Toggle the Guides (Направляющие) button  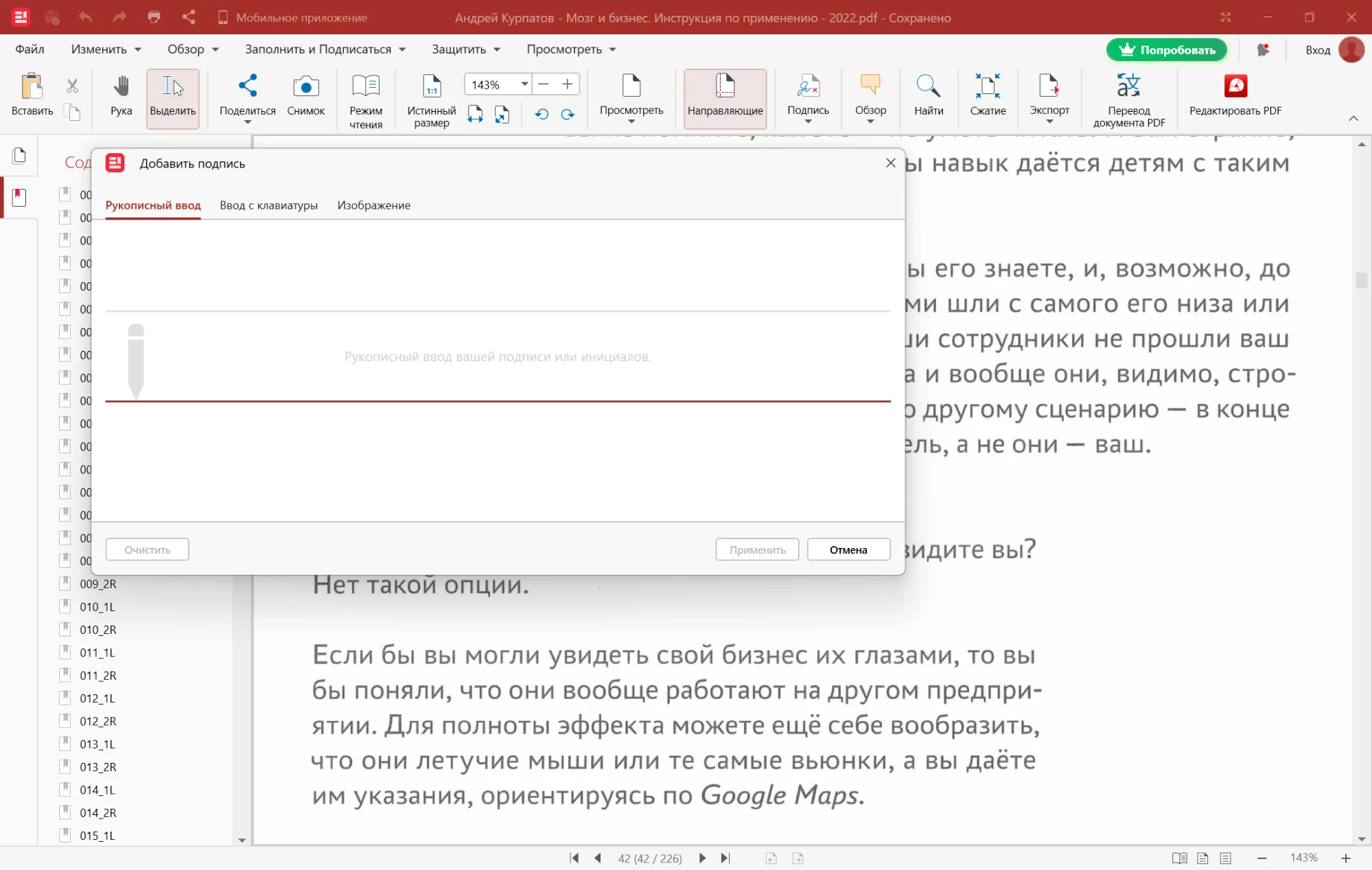click(x=725, y=98)
